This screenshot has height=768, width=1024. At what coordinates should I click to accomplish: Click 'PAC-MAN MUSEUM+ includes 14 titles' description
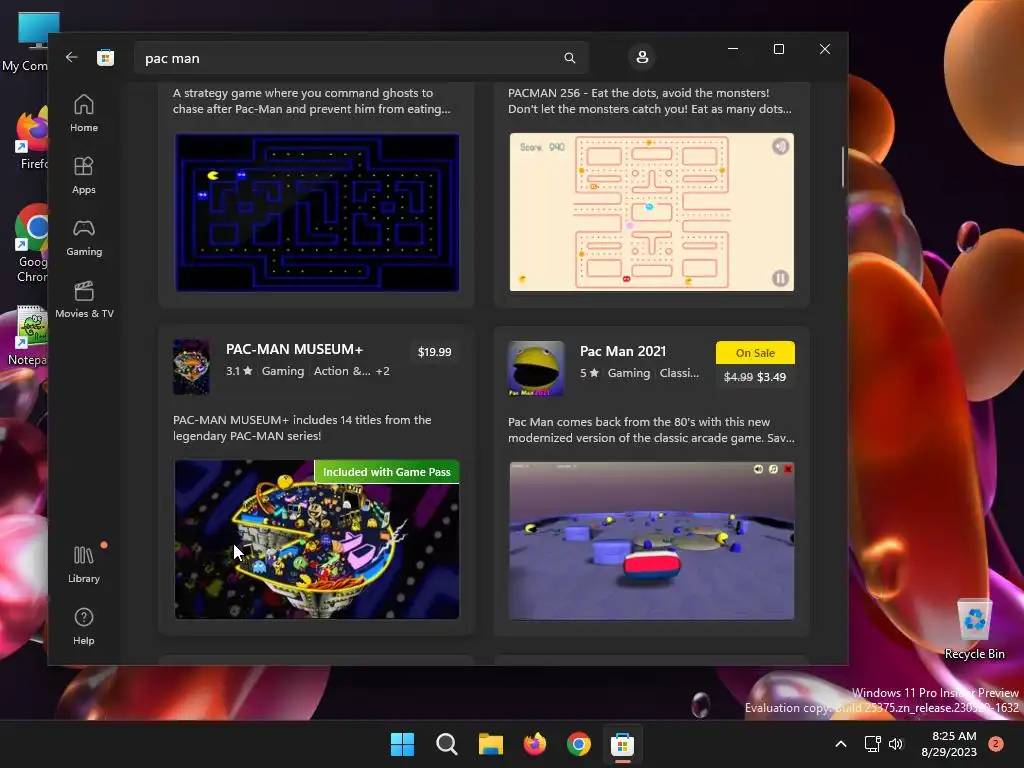[302, 428]
